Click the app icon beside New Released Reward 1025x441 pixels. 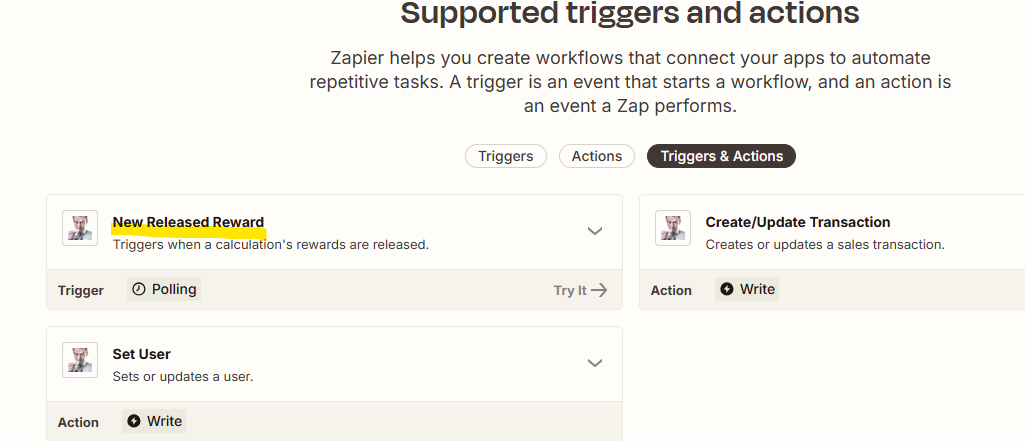80,228
